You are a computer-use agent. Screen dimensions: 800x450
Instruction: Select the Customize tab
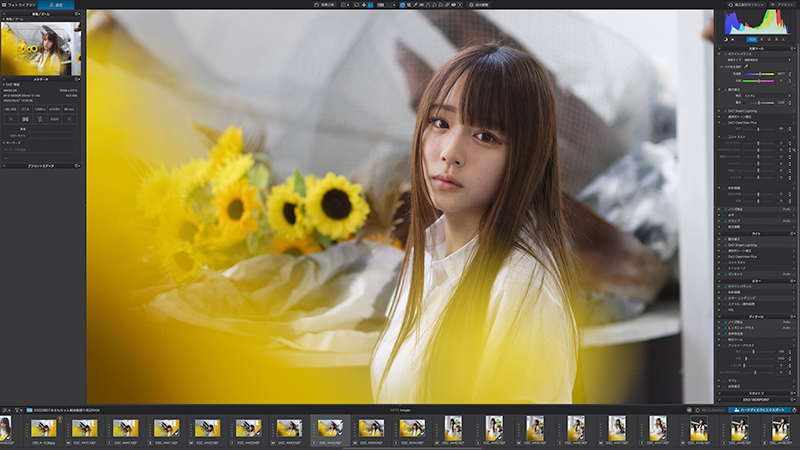pyautogui.click(x=56, y=5)
